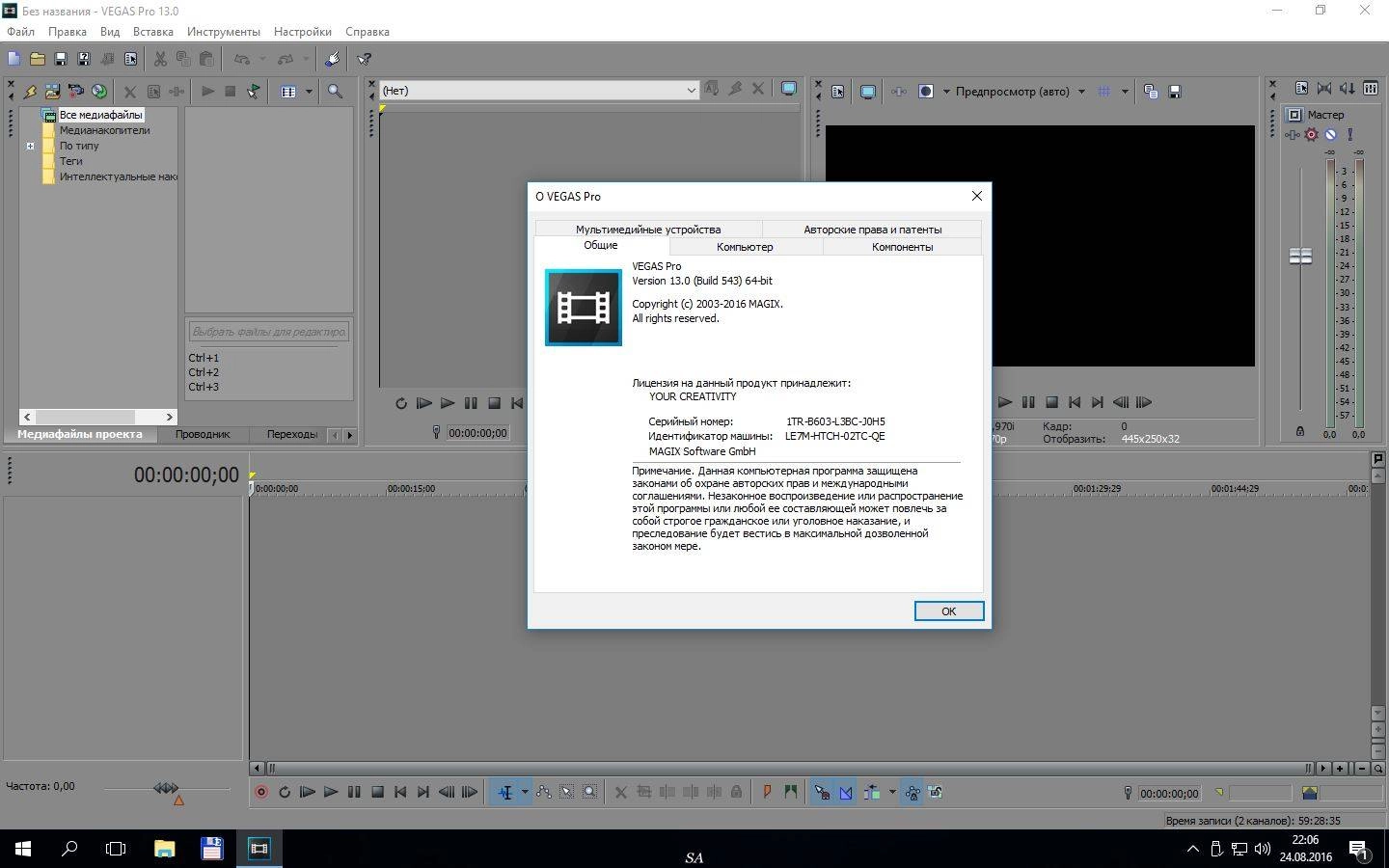Image resolution: width=1389 pixels, height=868 pixels.
Task: Open the overlays grid dropdown arrow in preview
Action: coord(1125,92)
